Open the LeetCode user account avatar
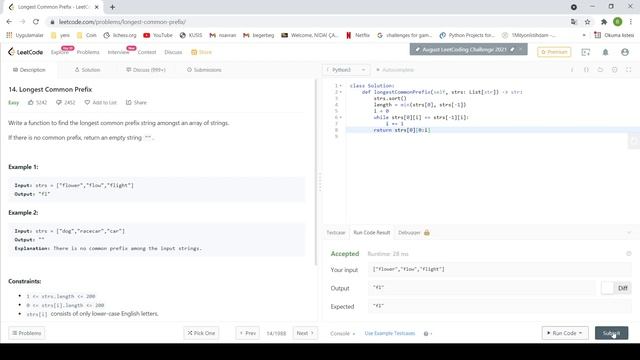 click(x=624, y=52)
